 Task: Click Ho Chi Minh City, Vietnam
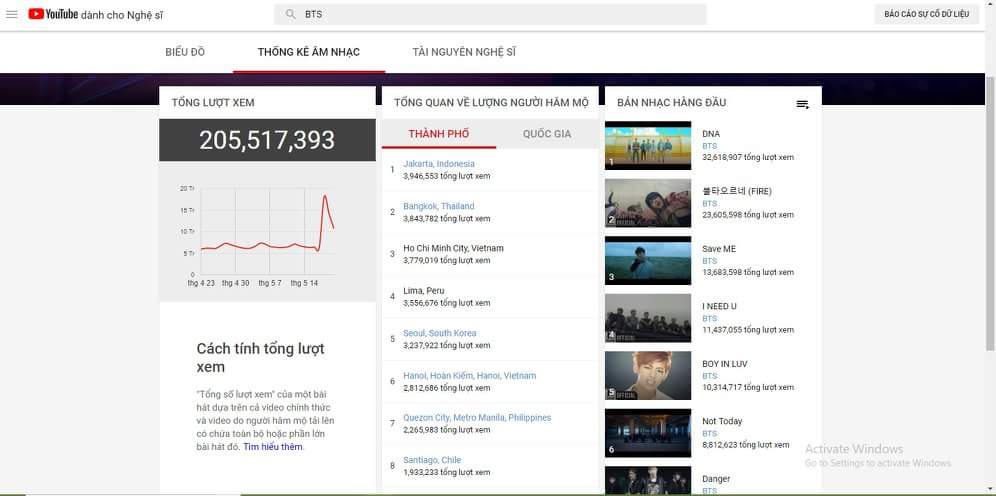453,248
